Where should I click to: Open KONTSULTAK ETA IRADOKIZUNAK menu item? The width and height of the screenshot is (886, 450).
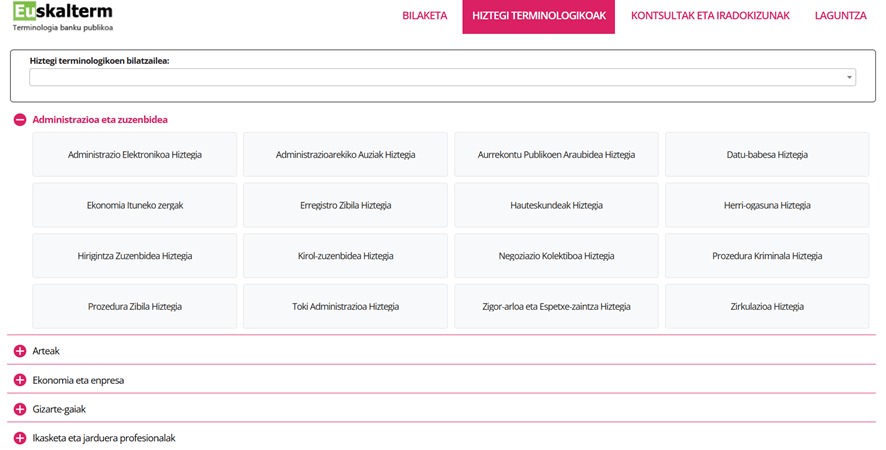coord(710,16)
